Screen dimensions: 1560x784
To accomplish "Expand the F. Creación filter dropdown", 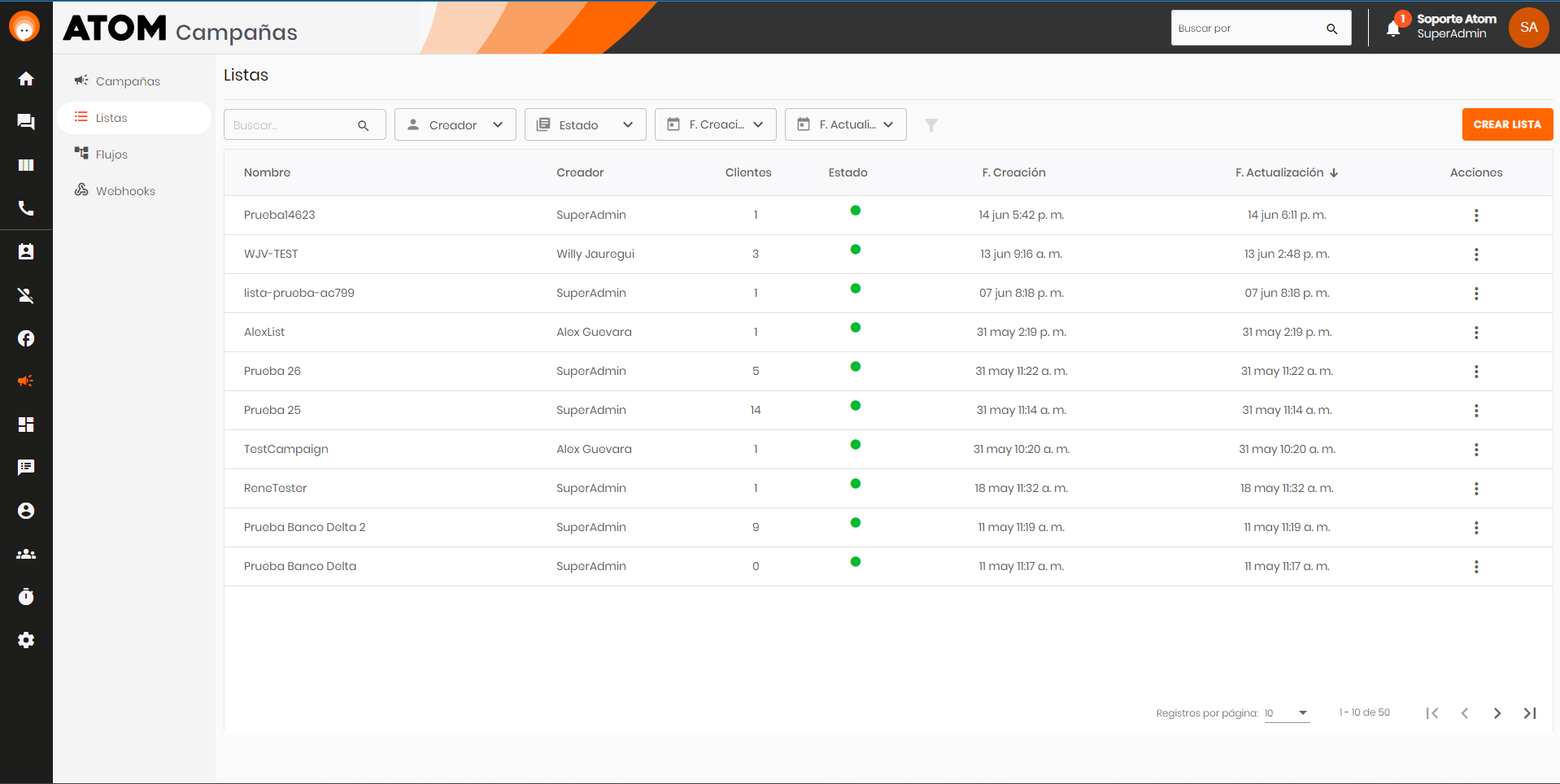I will pyautogui.click(x=716, y=124).
